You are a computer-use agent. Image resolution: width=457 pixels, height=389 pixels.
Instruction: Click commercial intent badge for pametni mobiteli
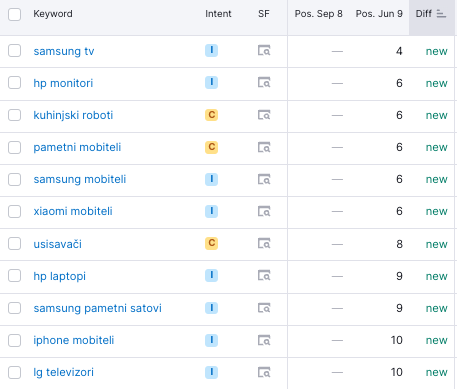(x=211, y=147)
